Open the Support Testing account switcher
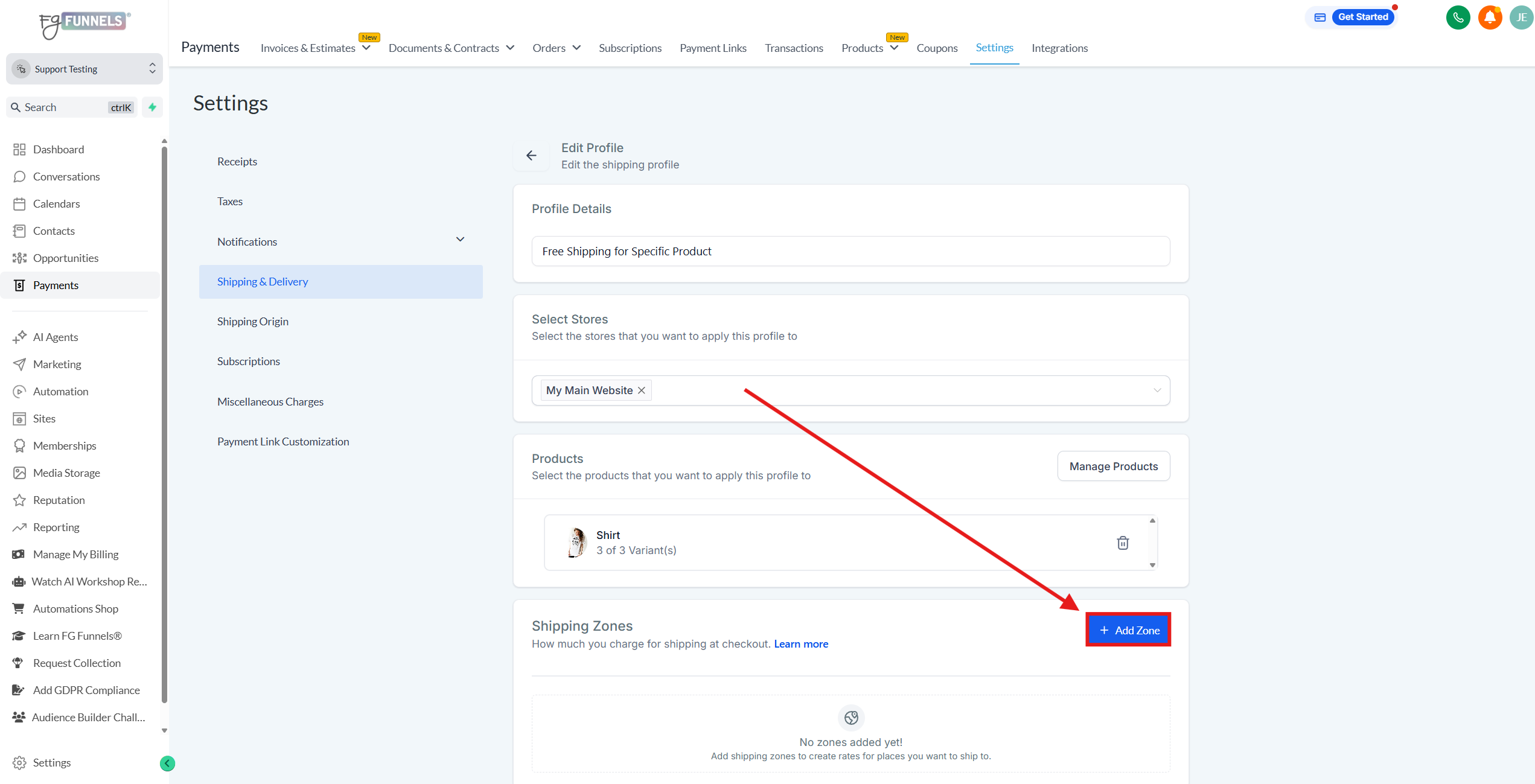The image size is (1535, 784). (x=85, y=69)
